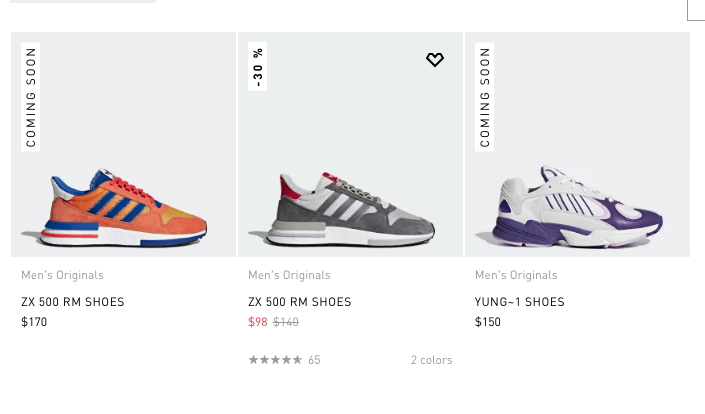Click the five-star rating icons
The width and height of the screenshot is (705, 414).
pos(275,360)
